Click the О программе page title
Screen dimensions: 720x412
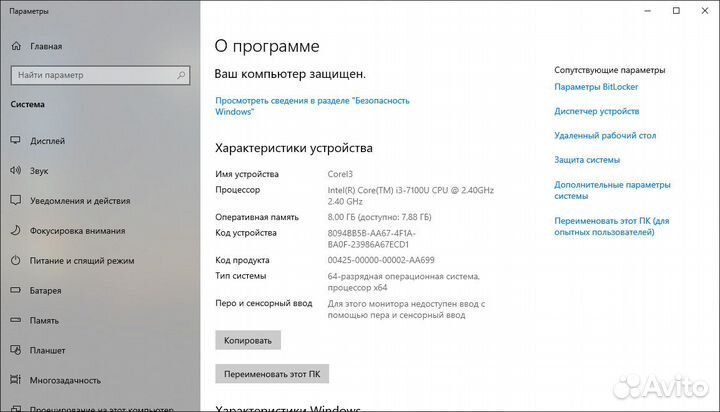click(x=267, y=46)
